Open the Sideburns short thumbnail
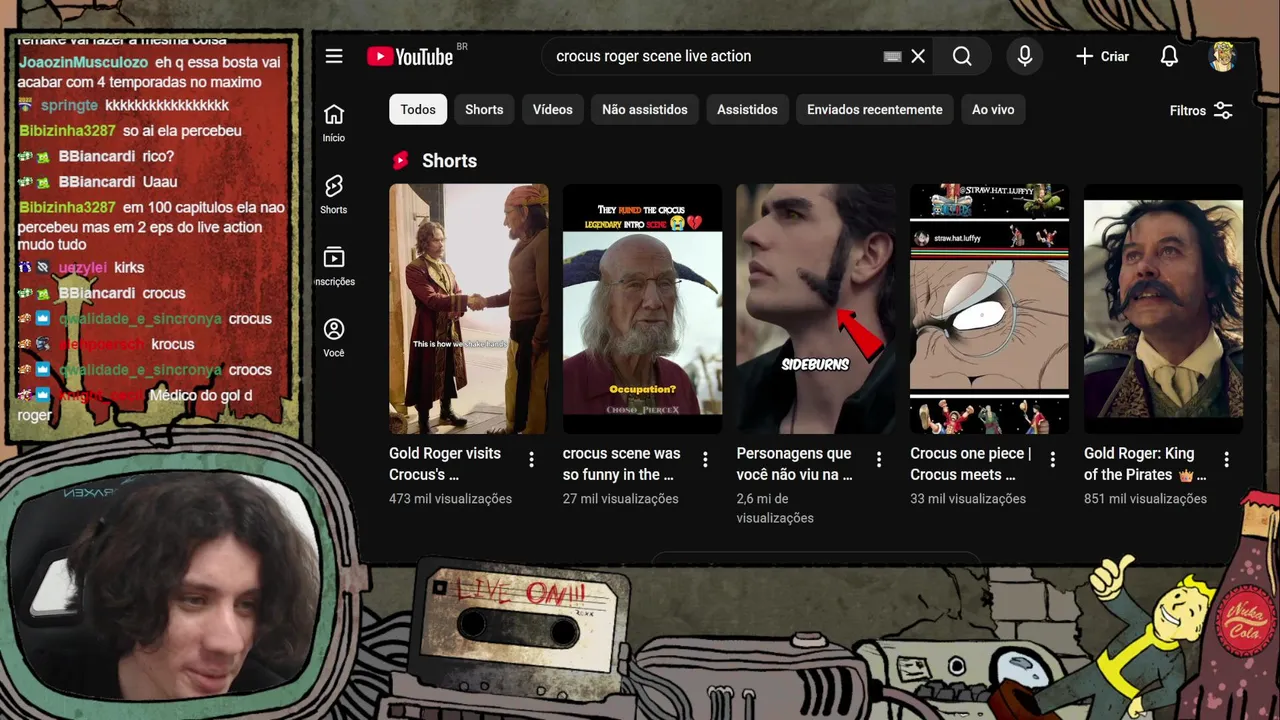 tap(816, 309)
